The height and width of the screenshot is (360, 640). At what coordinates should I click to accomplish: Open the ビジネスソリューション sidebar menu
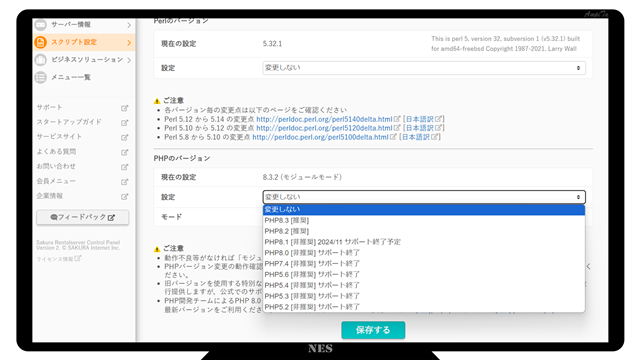(84, 60)
